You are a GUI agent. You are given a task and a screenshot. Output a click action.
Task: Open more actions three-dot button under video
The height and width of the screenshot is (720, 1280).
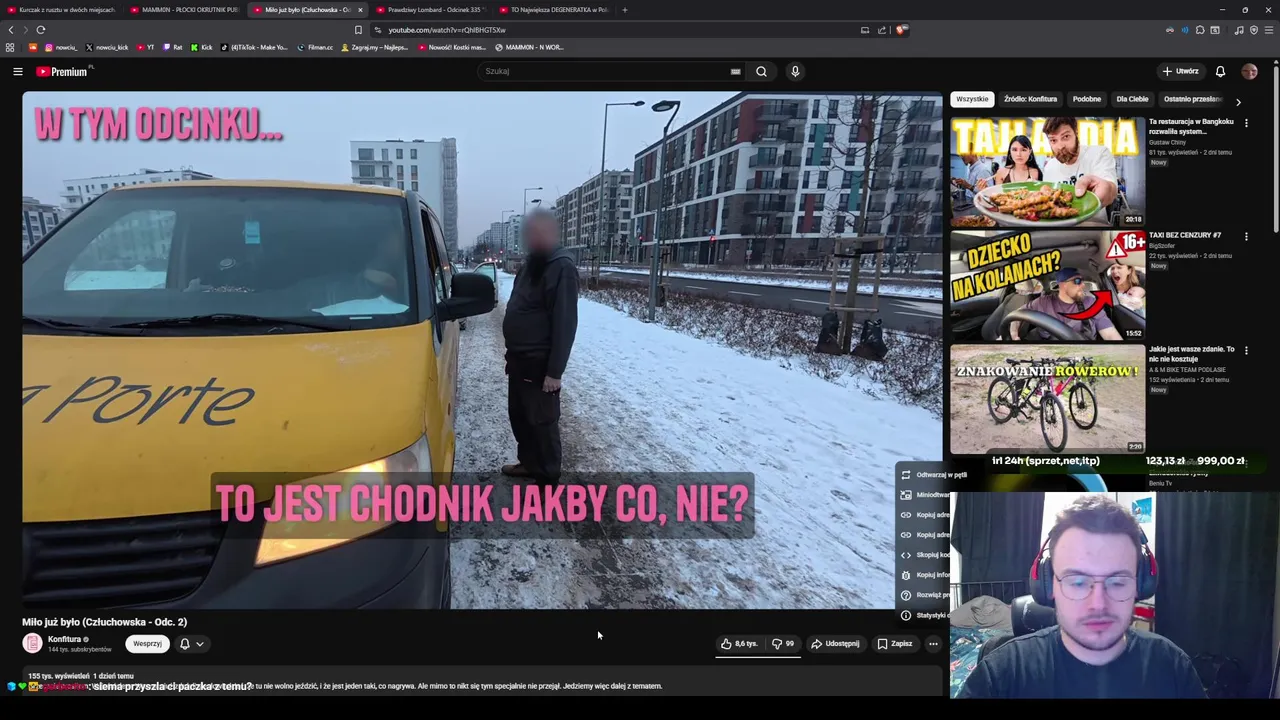933,644
